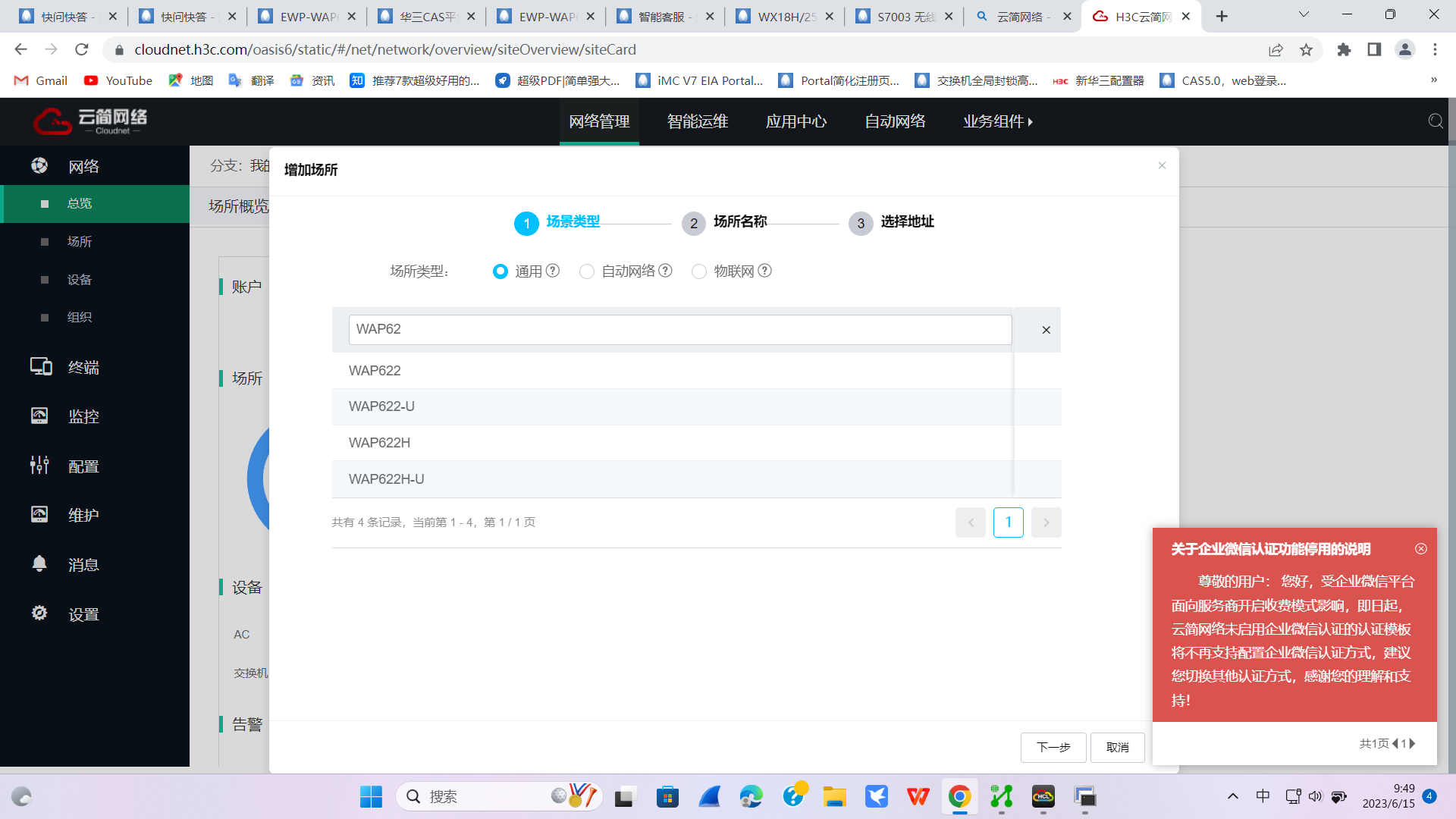Open the 配置 configuration sidebar section
This screenshot has height=819, width=1456.
point(83,466)
